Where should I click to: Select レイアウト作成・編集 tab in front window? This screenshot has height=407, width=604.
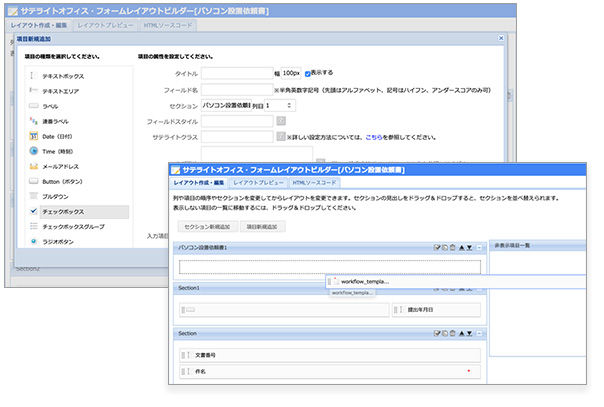point(199,183)
